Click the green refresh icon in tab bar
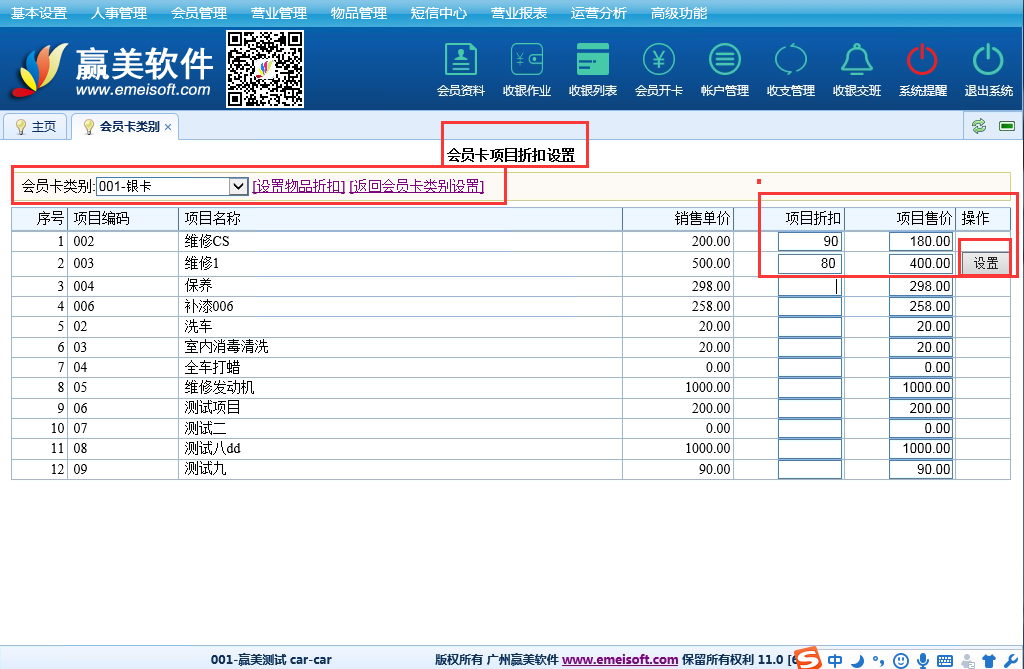This screenshot has width=1024, height=669. click(979, 126)
